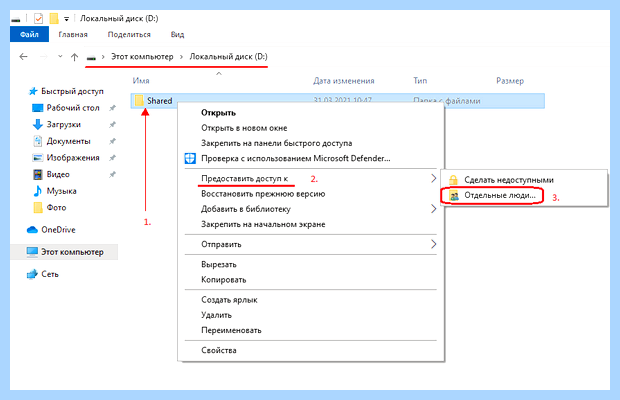Image resolution: width=620 pixels, height=400 pixels.
Task: Switch to the Поделиться ribbon tab
Action: (129, 34)
